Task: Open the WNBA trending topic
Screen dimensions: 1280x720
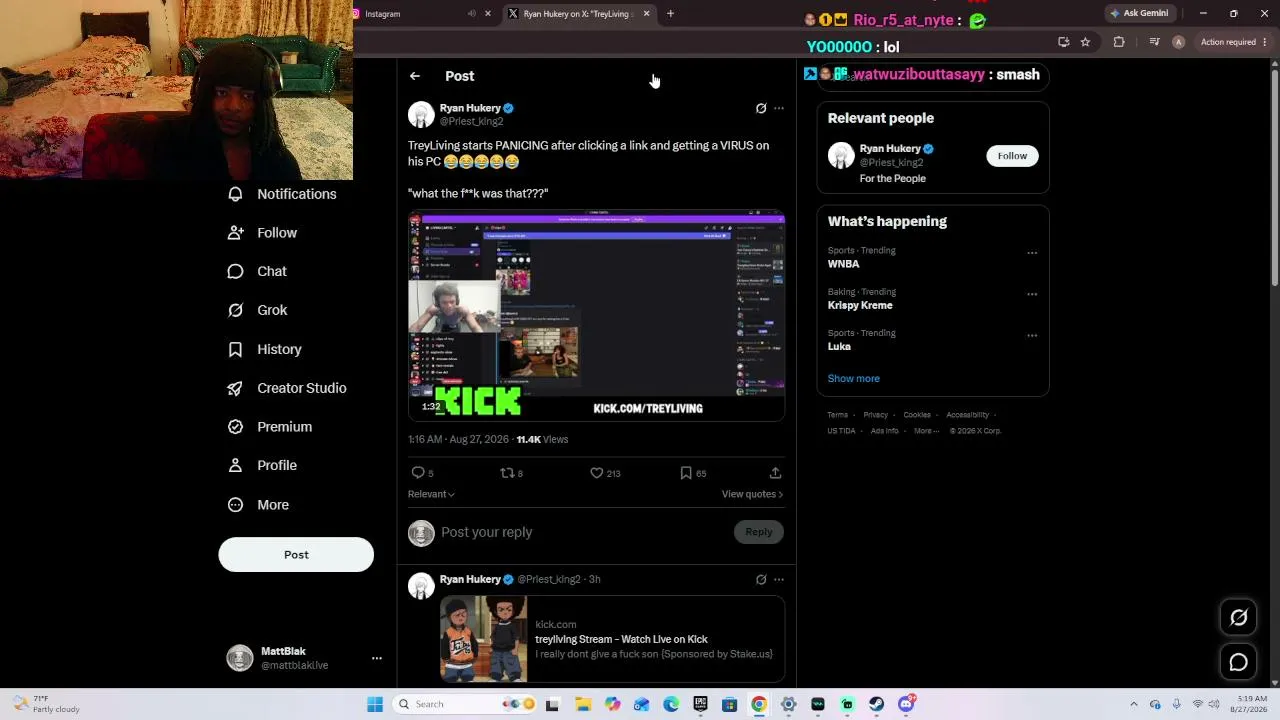Action: (843, 264)
